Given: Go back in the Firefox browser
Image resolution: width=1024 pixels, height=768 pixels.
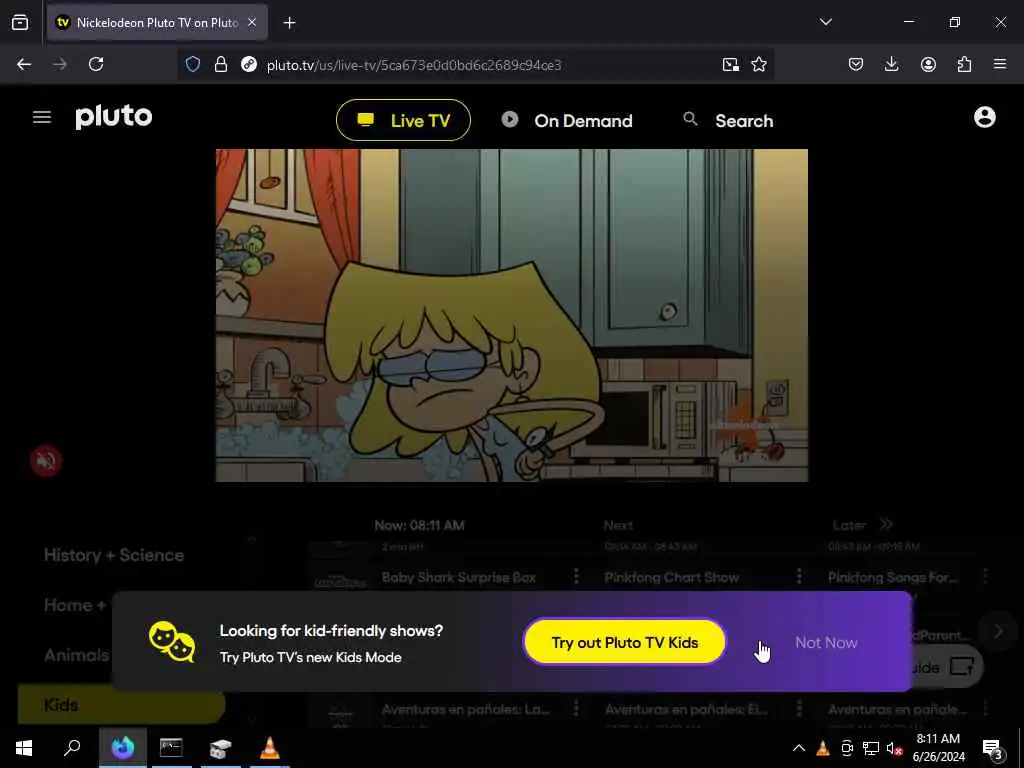Looking at the screenshot, I should coord(24,64).
